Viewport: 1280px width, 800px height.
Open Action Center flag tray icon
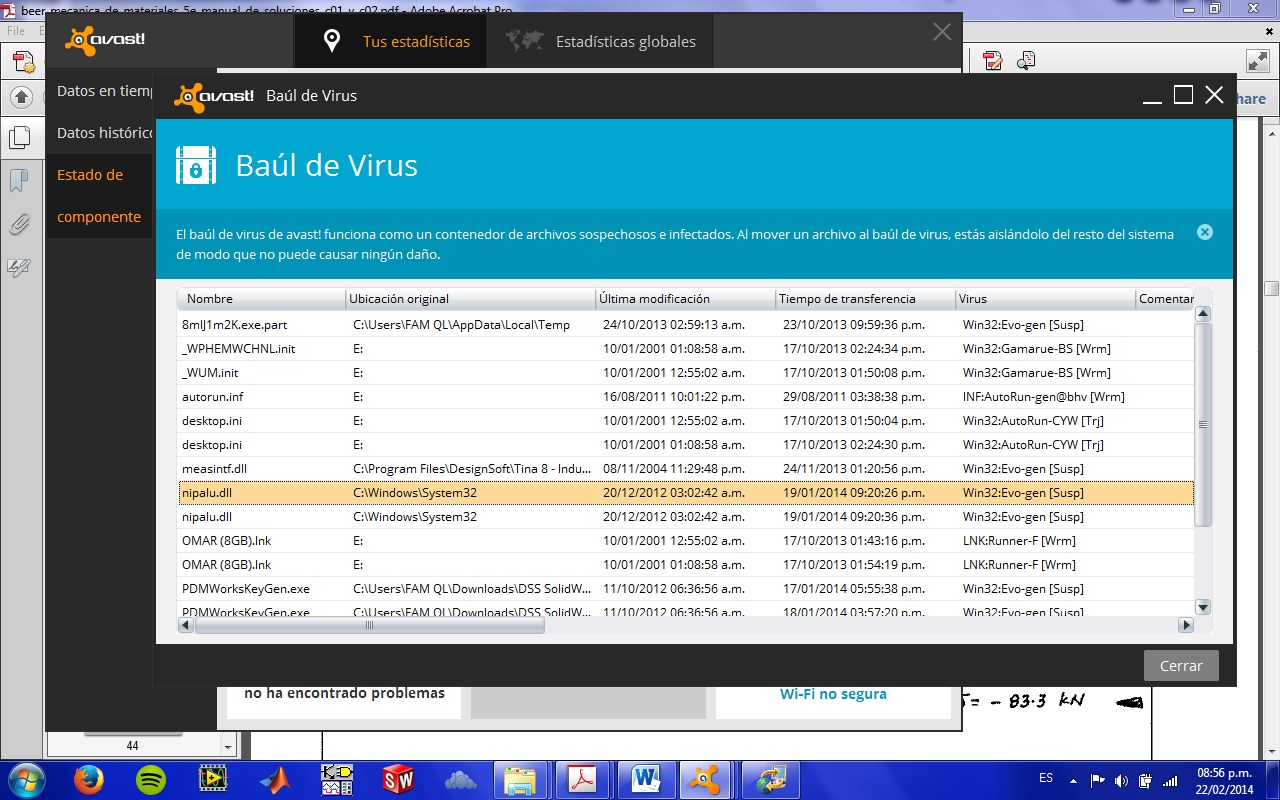(1098, 780)
